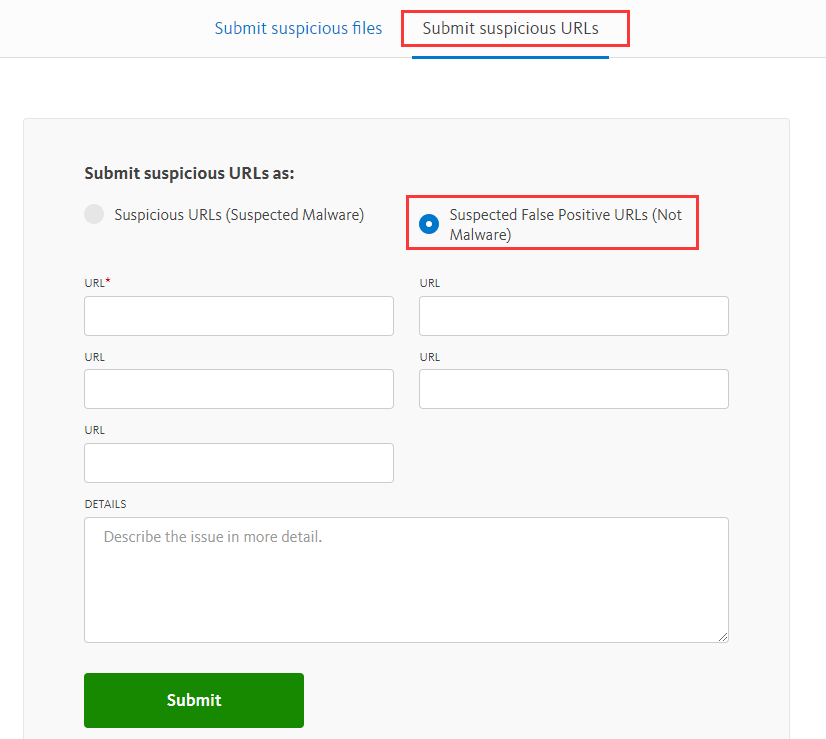826x739 pixels.
Task: Focus the lower URL field in right column
Action: [574, 389]
